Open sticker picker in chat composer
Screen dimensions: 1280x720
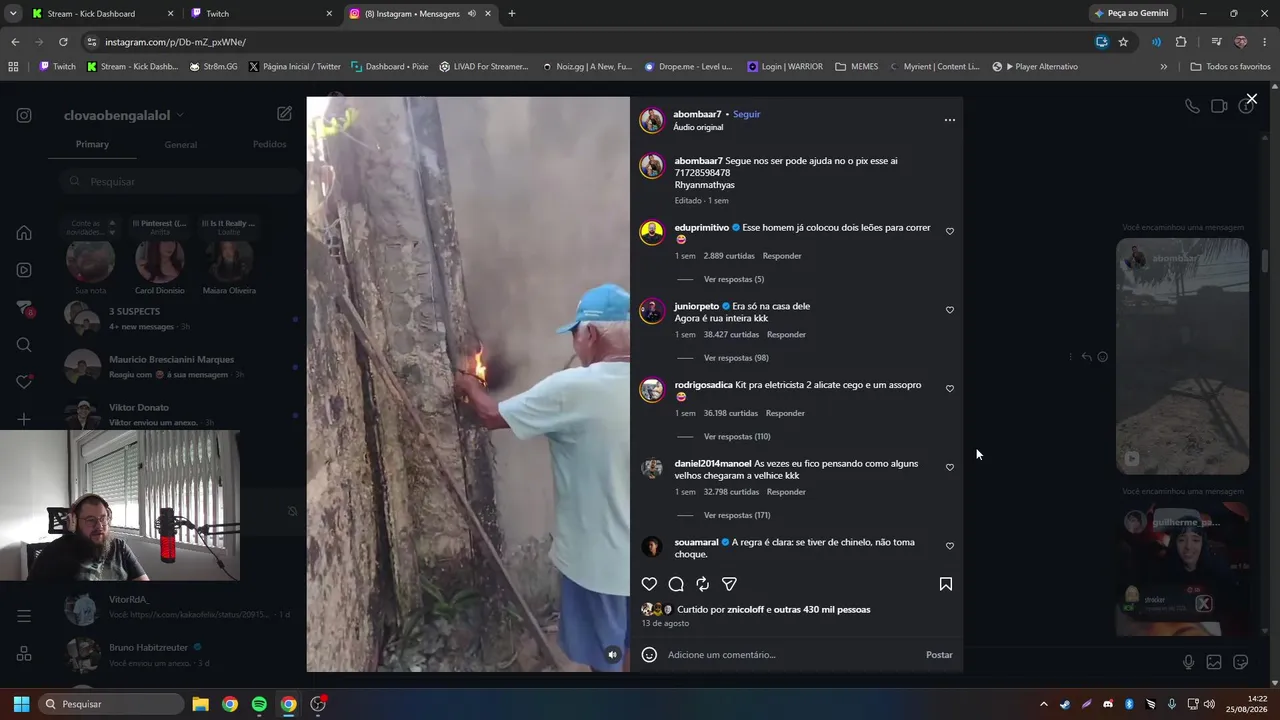coord(1241,662)
